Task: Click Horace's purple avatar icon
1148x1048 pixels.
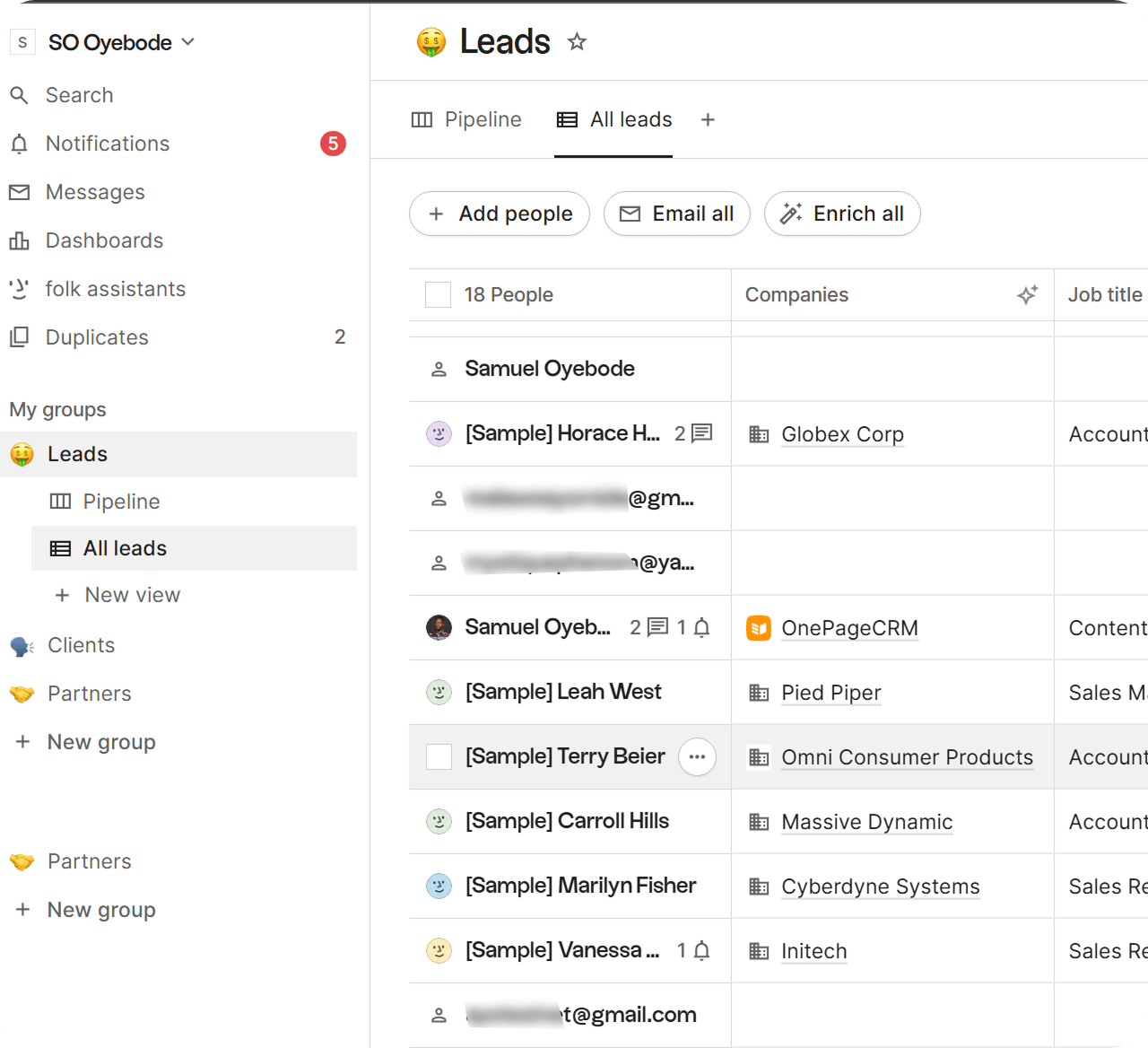Action: tap(439, 433)
